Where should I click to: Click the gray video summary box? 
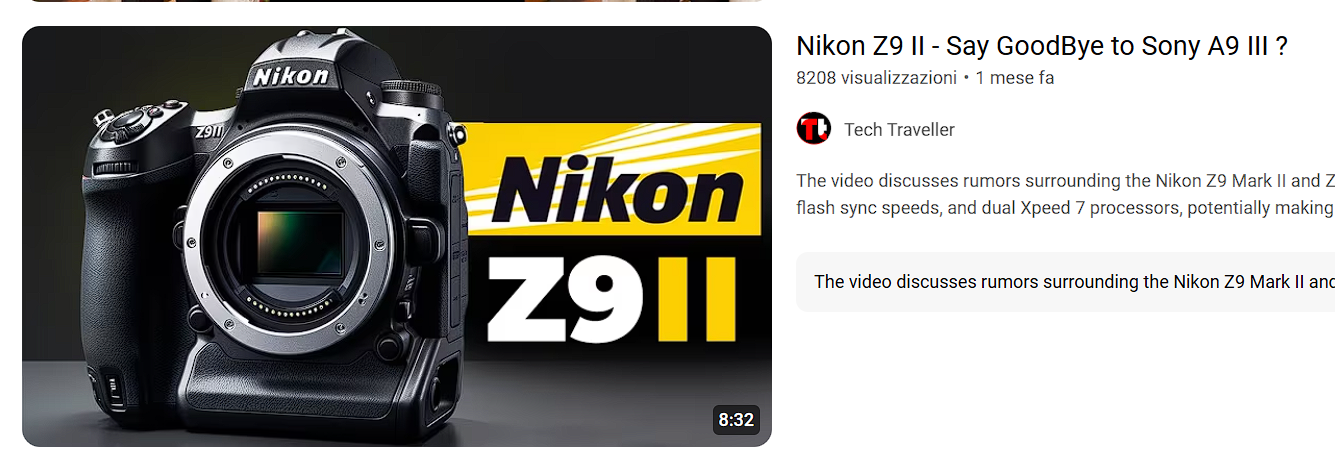[x=1065, y=282]
